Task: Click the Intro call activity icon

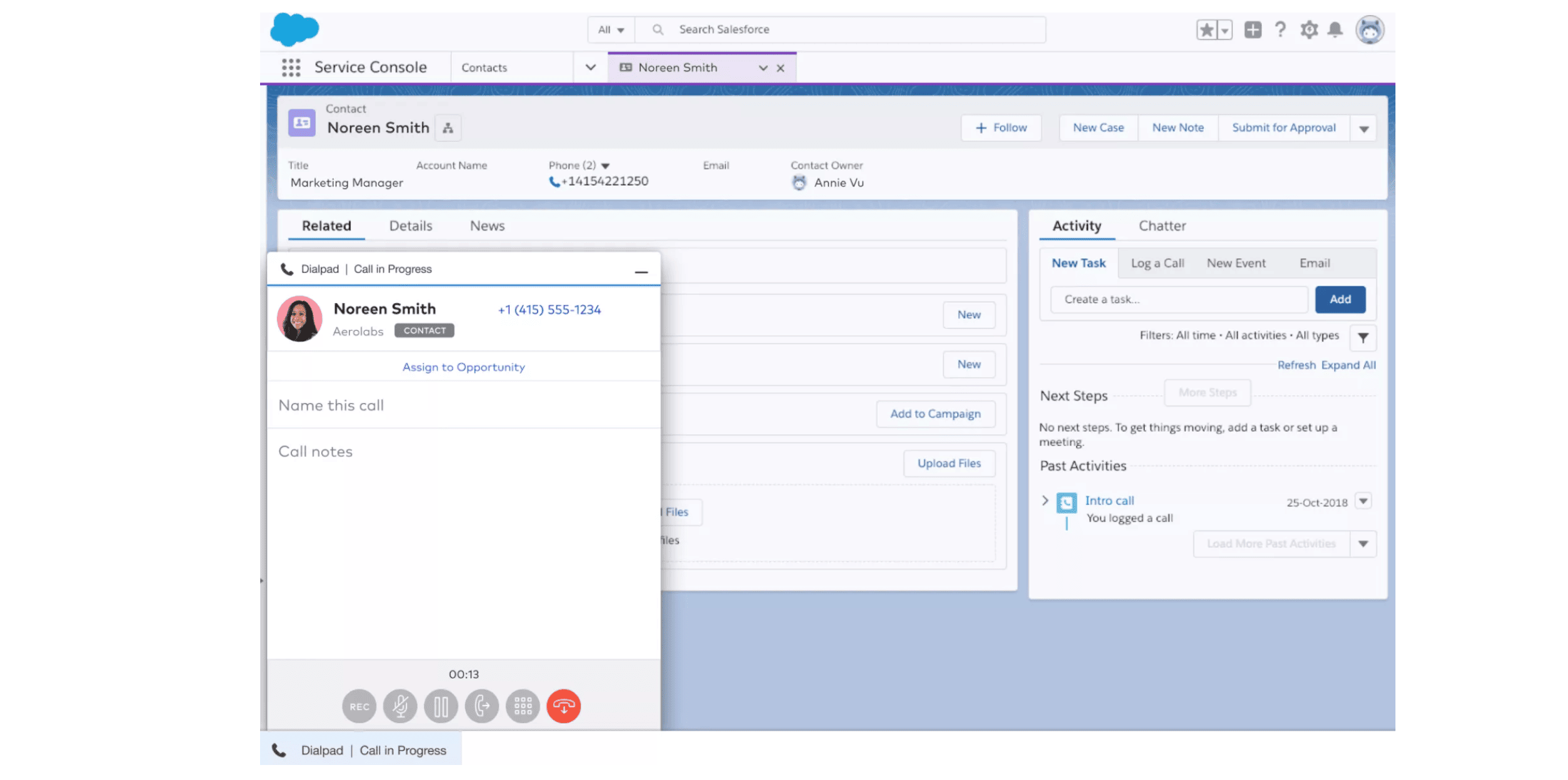Action: point(1067,502)
